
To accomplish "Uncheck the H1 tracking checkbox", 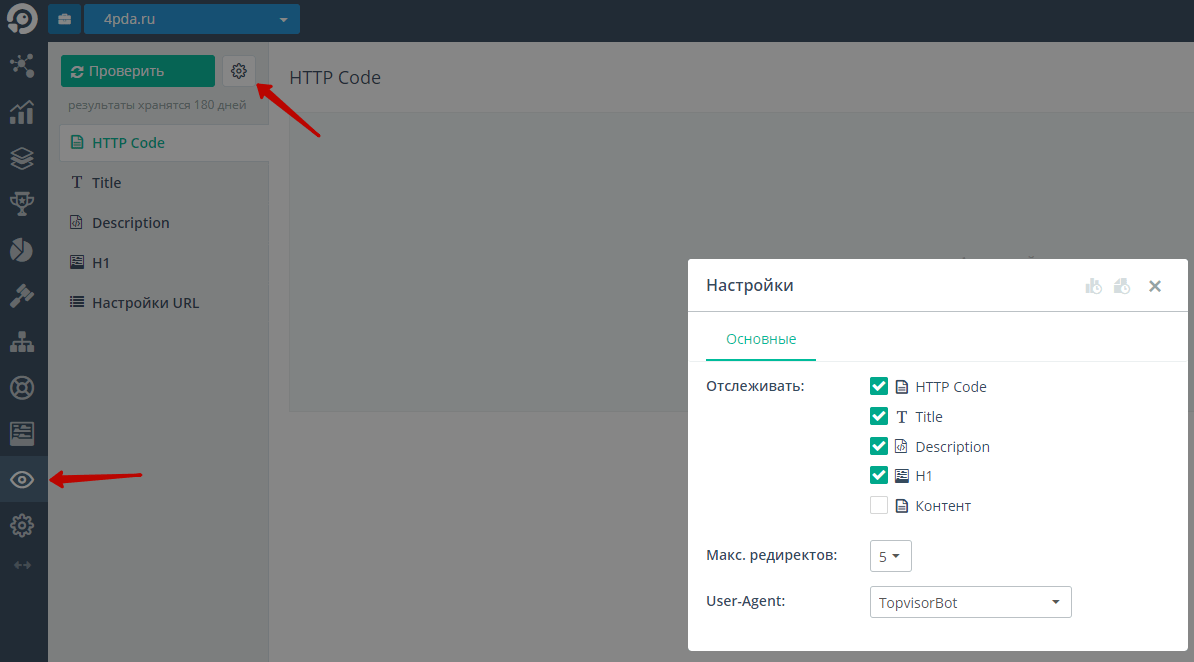I will point(879,475).
